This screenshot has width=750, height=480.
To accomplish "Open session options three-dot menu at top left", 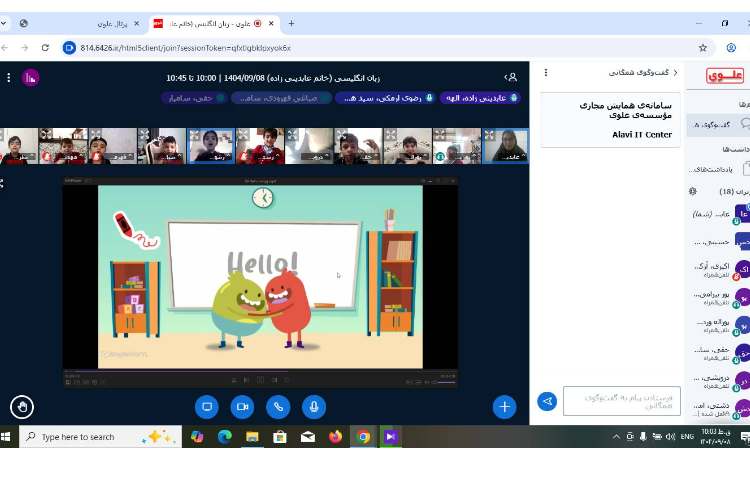I will (x=8, y=77).
